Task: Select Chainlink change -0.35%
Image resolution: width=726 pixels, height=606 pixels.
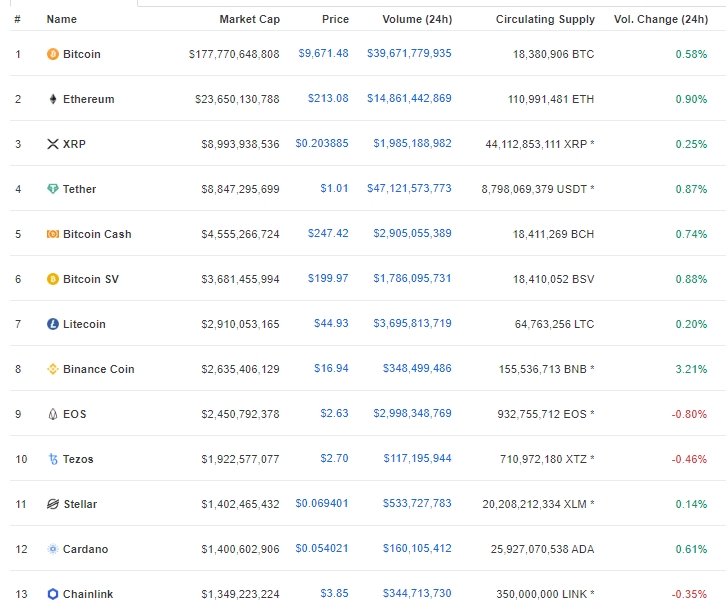Action: coord(689,594)
